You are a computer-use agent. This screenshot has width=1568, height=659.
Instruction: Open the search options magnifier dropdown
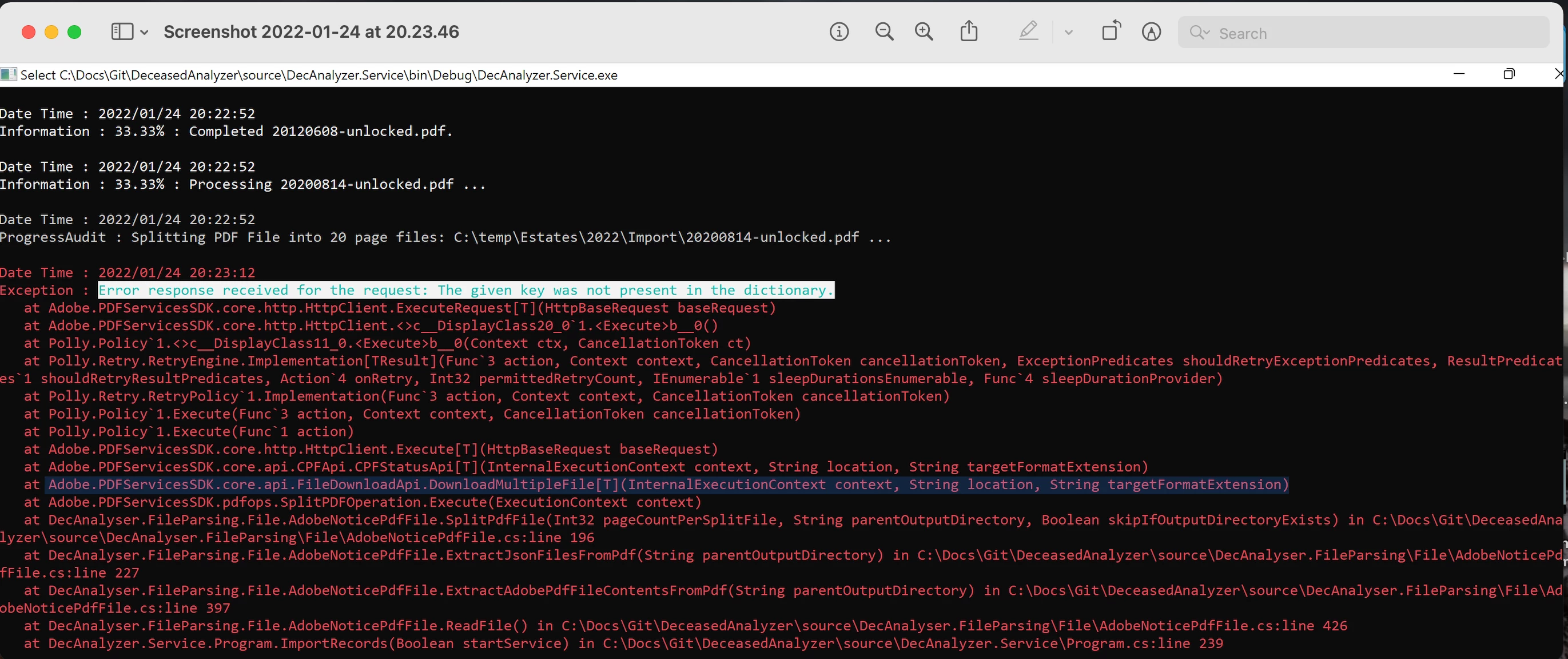(1199, 32)
